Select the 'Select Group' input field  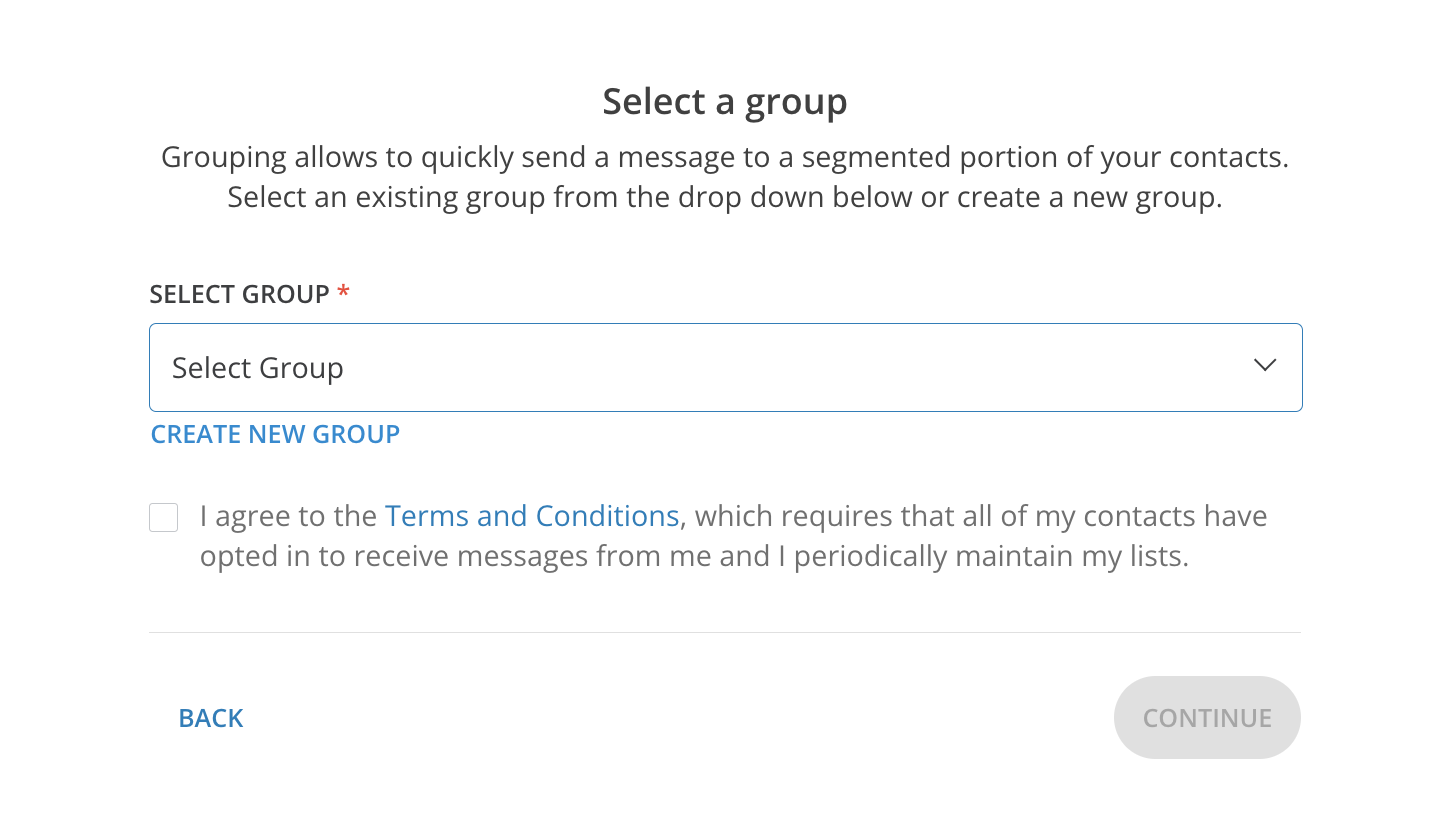(x=725, y=367)
